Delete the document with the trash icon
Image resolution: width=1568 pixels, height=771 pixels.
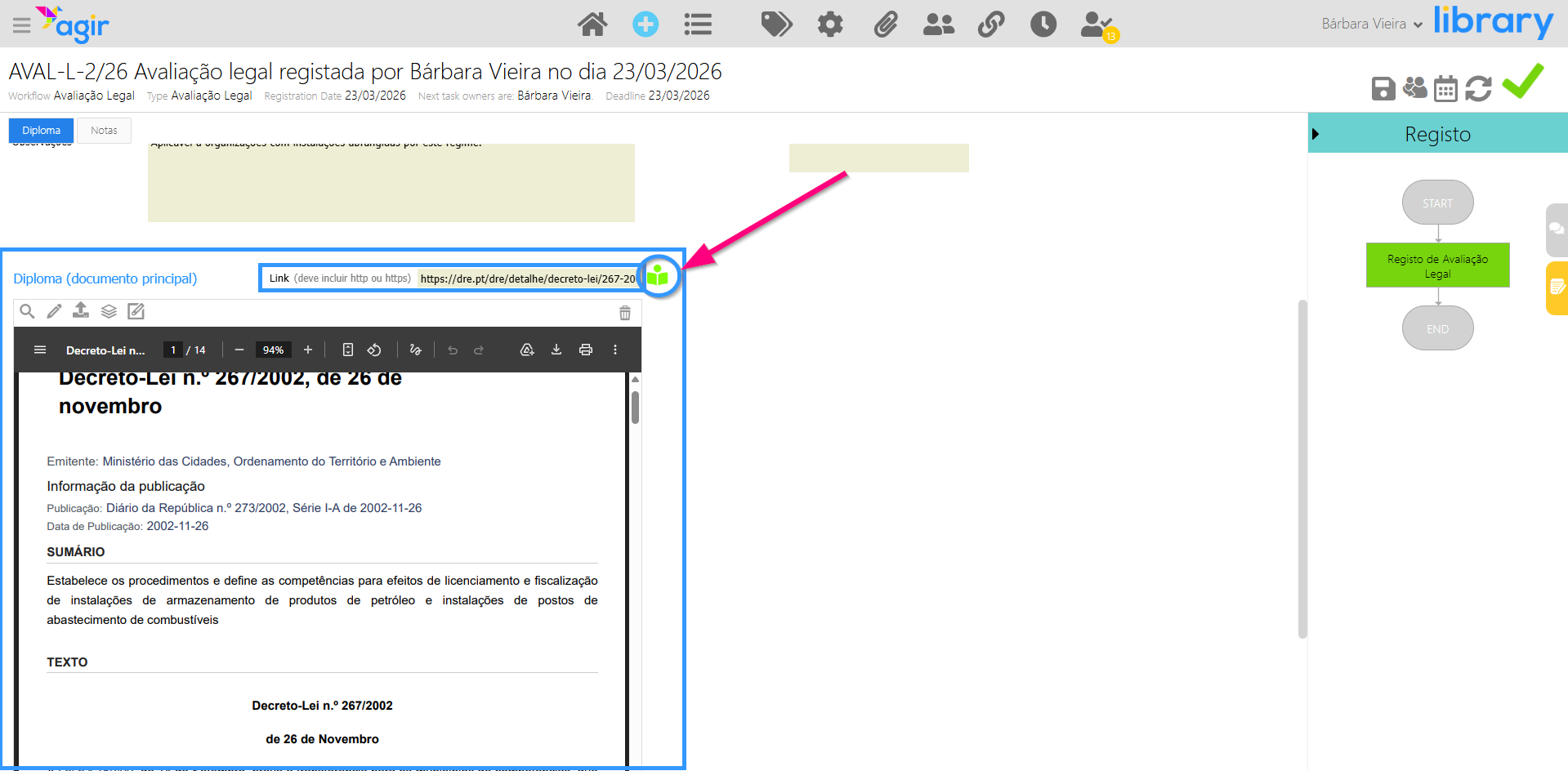625,313
